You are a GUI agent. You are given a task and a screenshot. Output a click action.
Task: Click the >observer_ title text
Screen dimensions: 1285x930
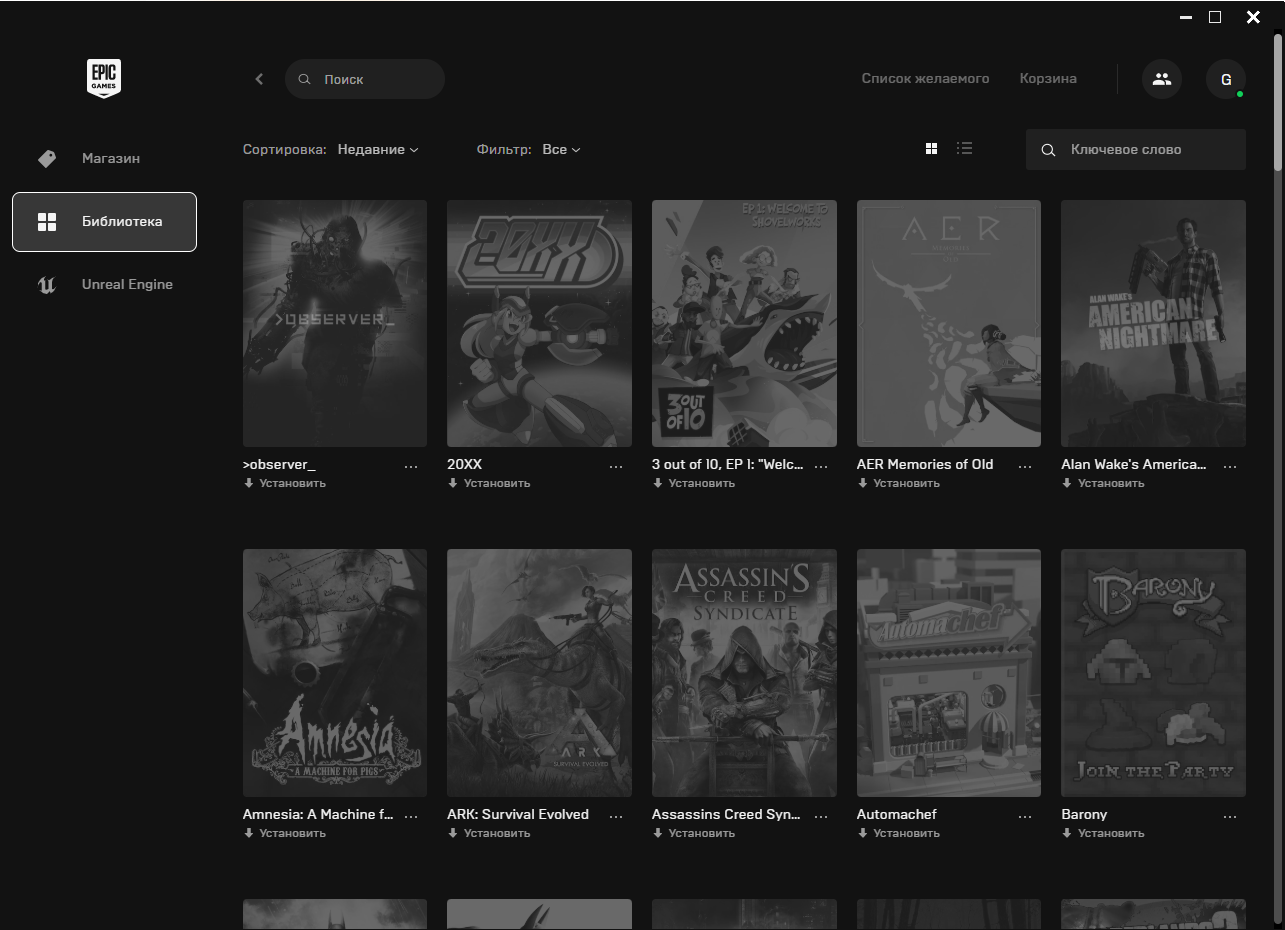(x=279, y=465)
